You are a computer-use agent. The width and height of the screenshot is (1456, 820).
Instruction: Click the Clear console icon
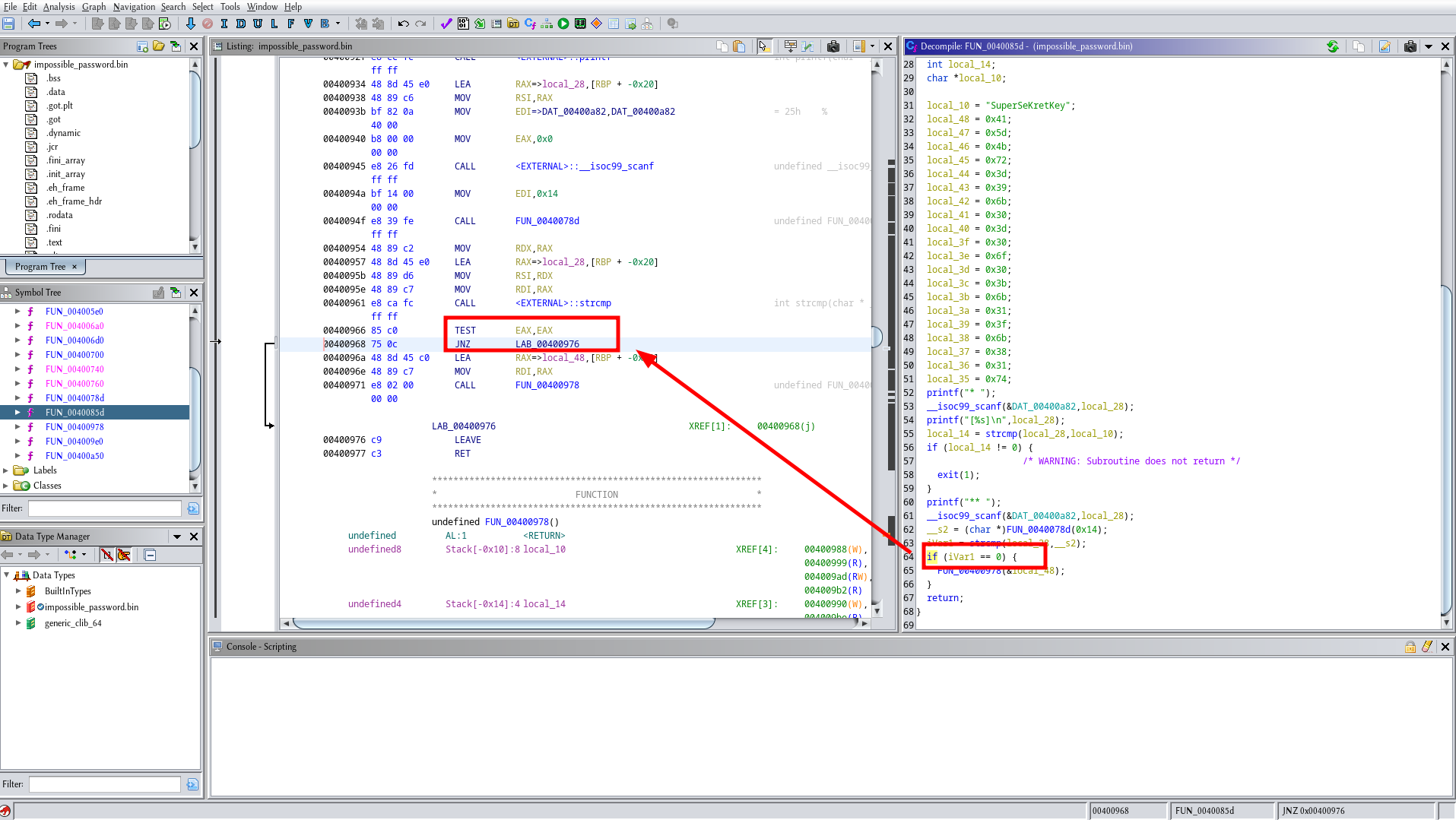tap(1427, 647)
